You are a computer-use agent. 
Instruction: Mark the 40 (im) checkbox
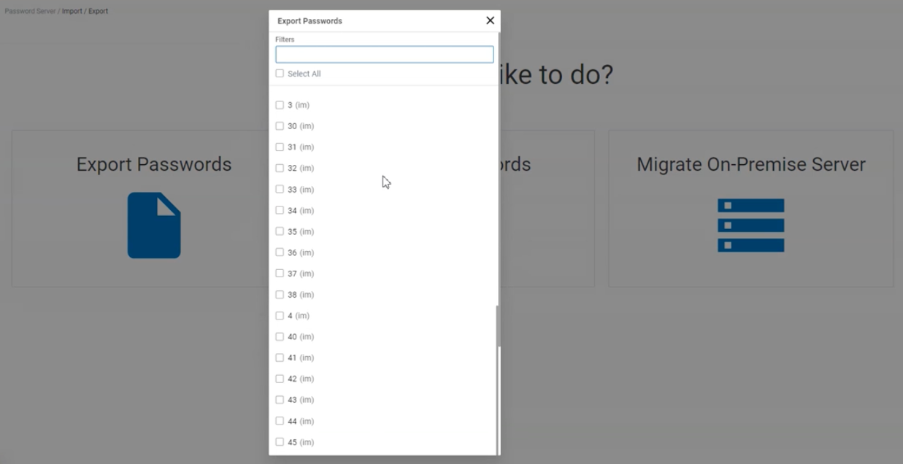tap(280, 337)
